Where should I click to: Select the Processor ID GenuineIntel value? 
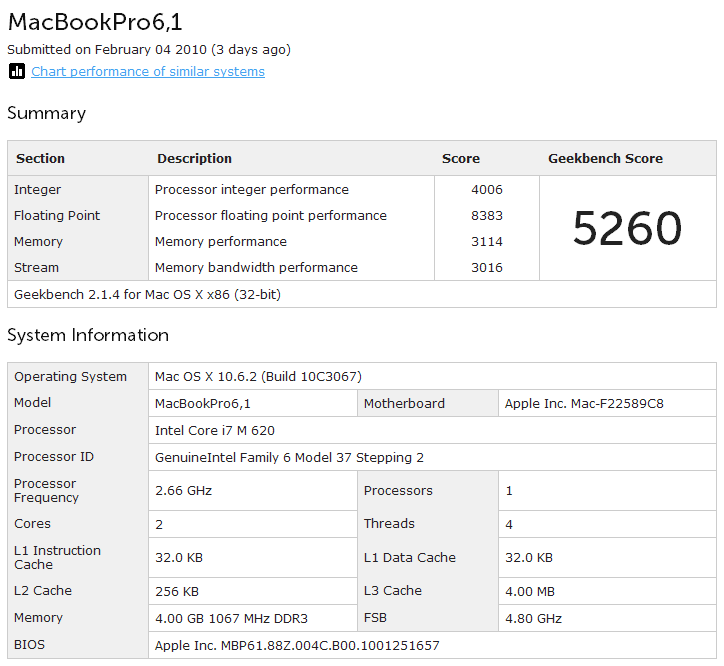pyautogui.click(x=289, y=458)
